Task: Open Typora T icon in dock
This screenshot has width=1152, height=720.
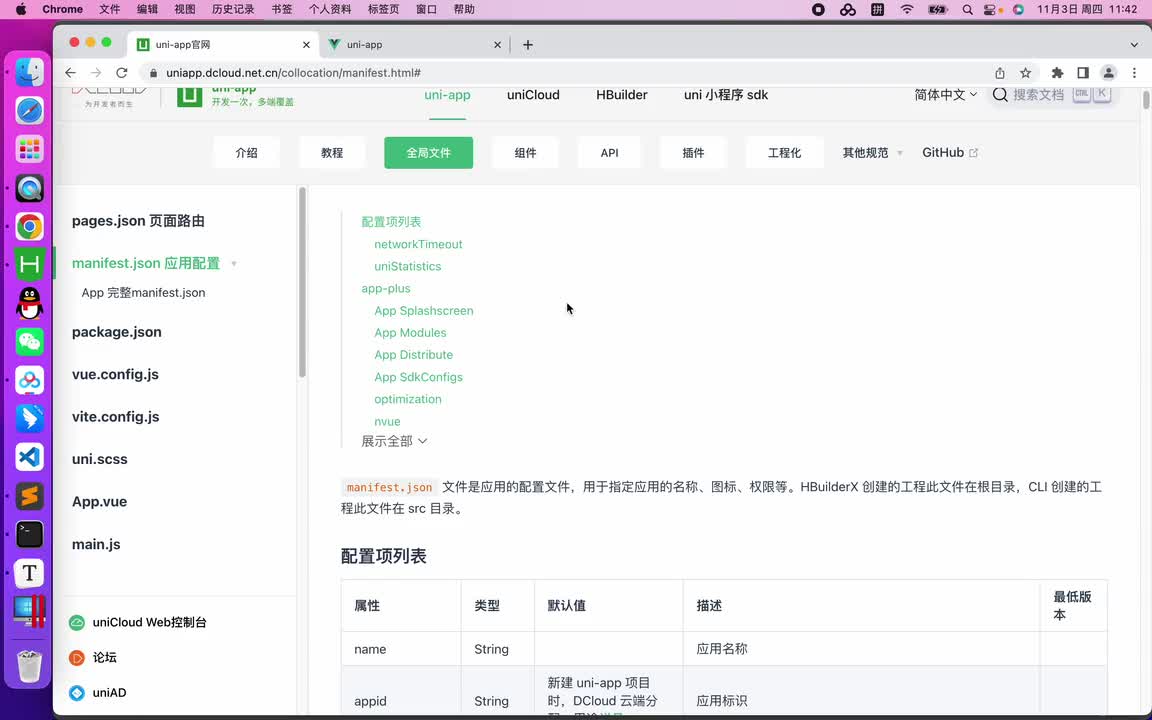Action: [29, 573]
